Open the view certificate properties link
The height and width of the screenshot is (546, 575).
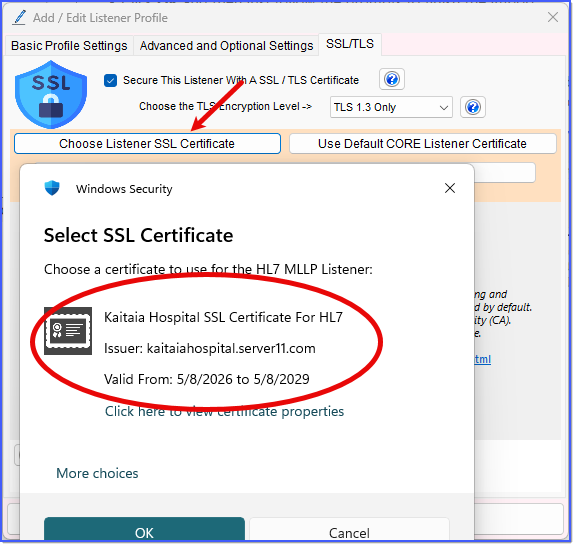(x=224, y=411)
